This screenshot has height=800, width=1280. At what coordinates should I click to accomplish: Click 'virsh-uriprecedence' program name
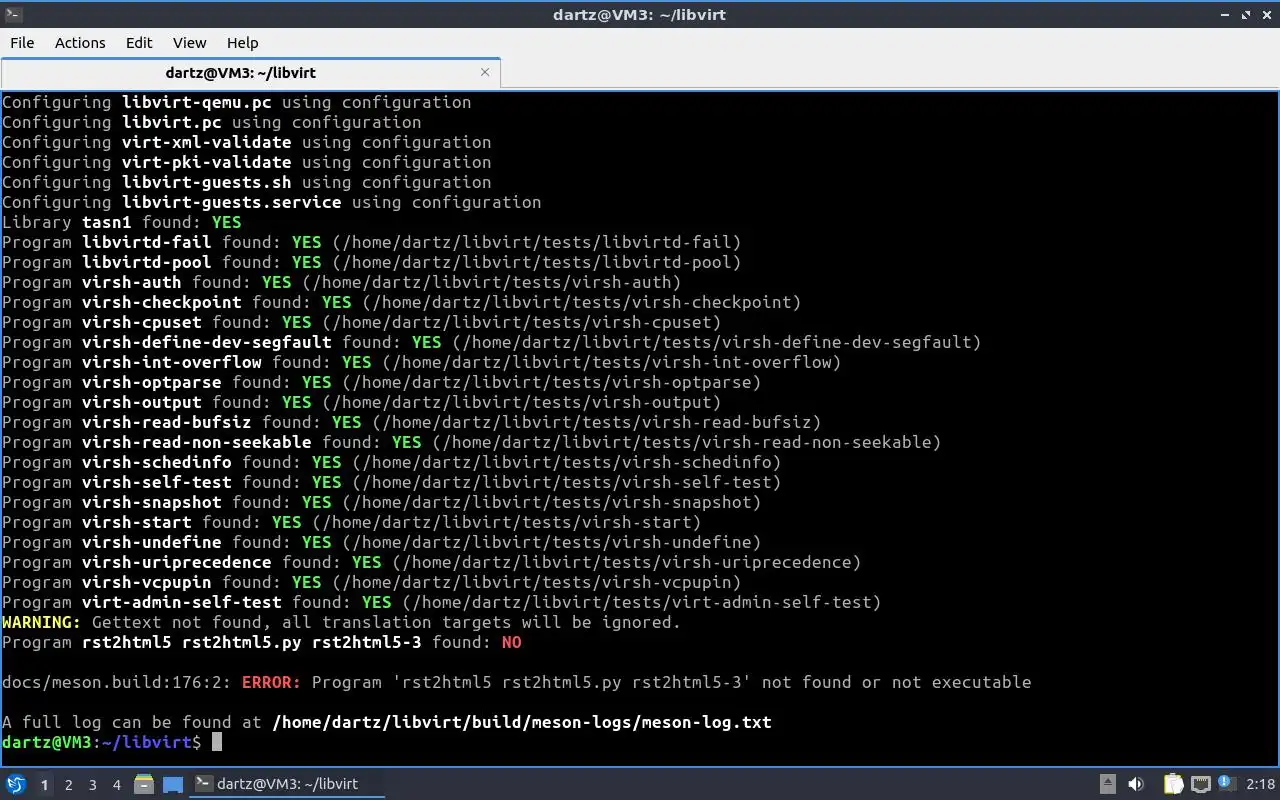click(176, 562)
